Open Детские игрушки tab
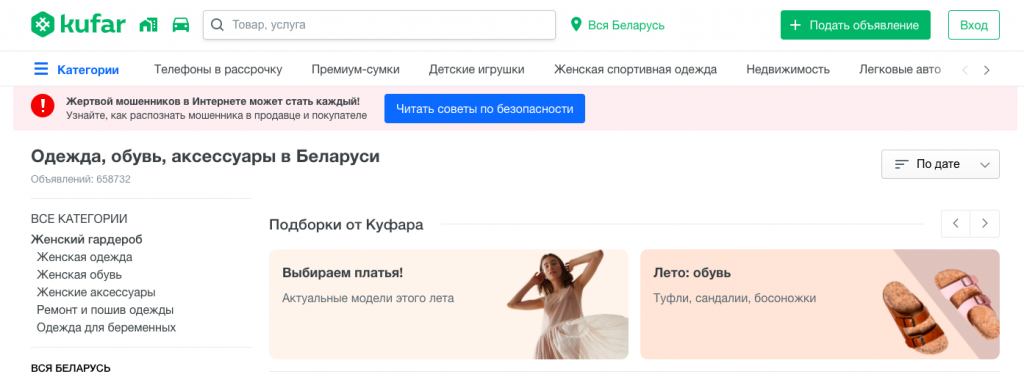Viewport: 1024px width, 374px height. (x=477, y=69)
